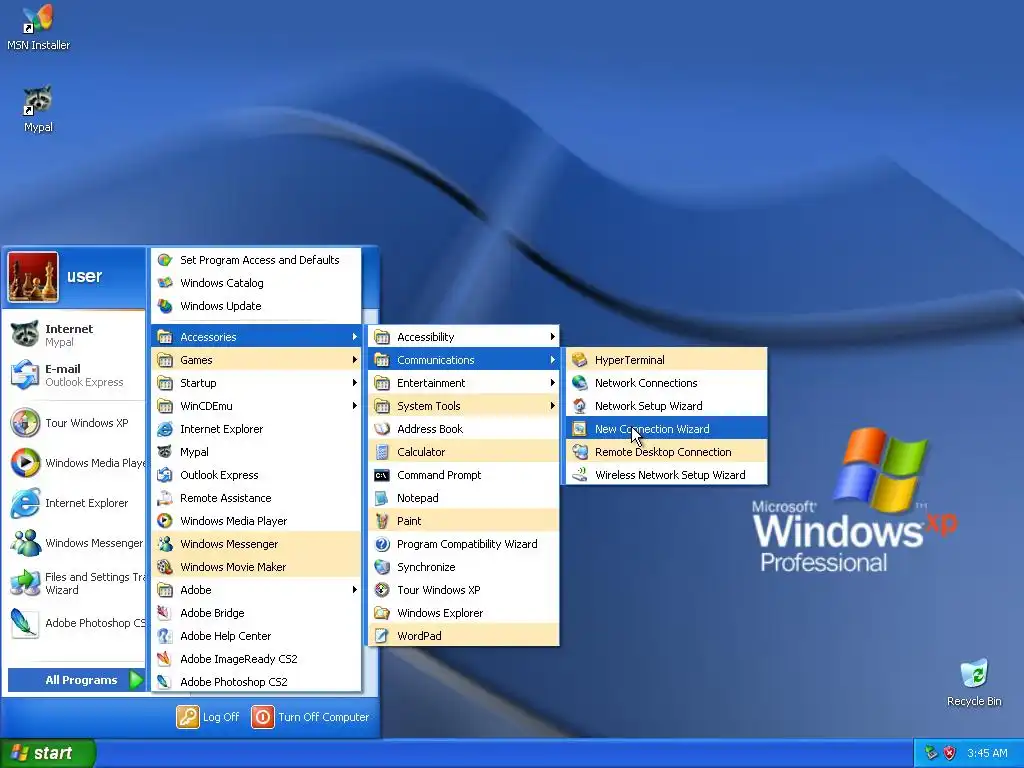Expand the Games submenu
The width and height of the screenshot is (1024, 768).
coord(256,360)
